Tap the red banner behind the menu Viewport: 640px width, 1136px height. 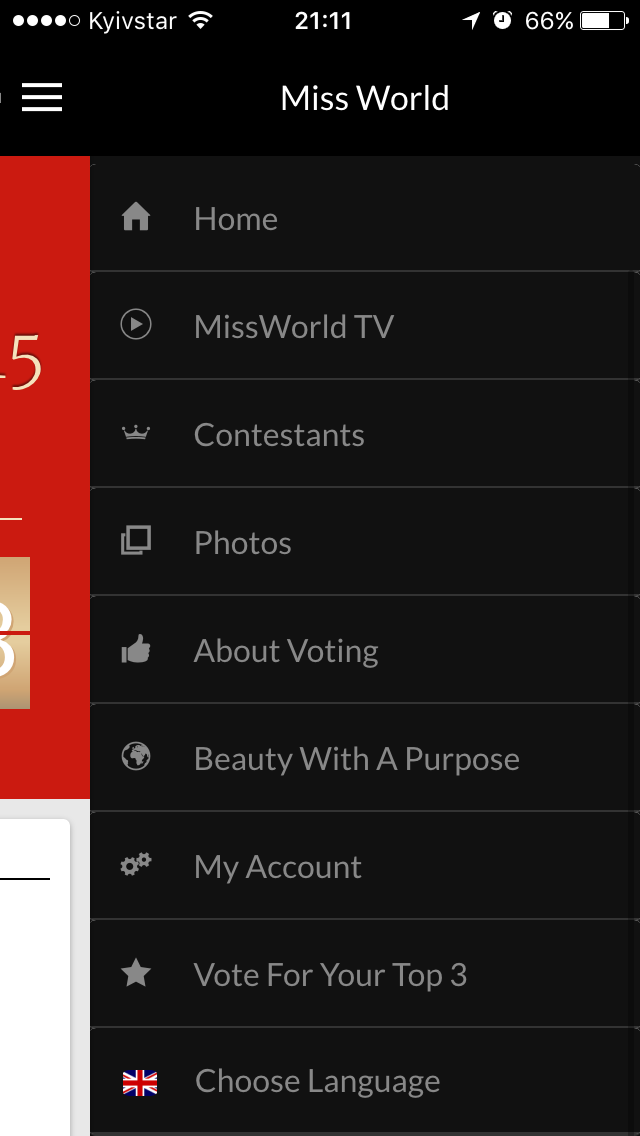[45, 477]
